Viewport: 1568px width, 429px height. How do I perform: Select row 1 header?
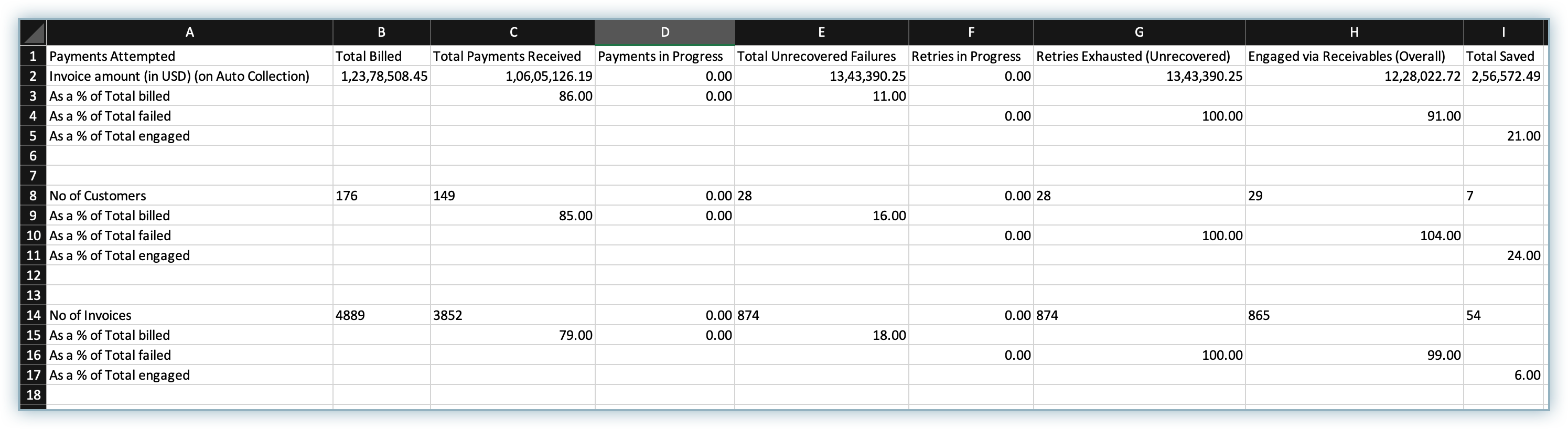[34, 56]
